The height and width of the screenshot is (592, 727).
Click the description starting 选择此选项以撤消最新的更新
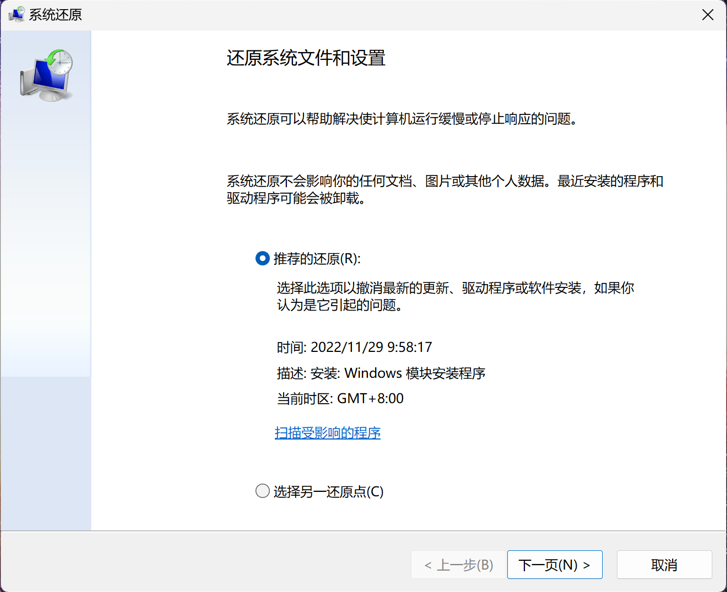(455, 297)
